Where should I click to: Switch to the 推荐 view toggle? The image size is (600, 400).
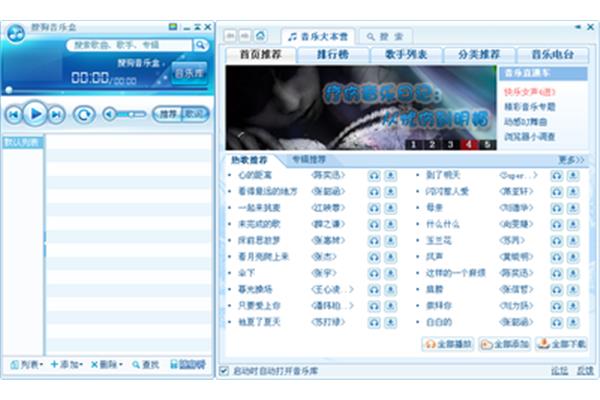[x=168, y=114]
